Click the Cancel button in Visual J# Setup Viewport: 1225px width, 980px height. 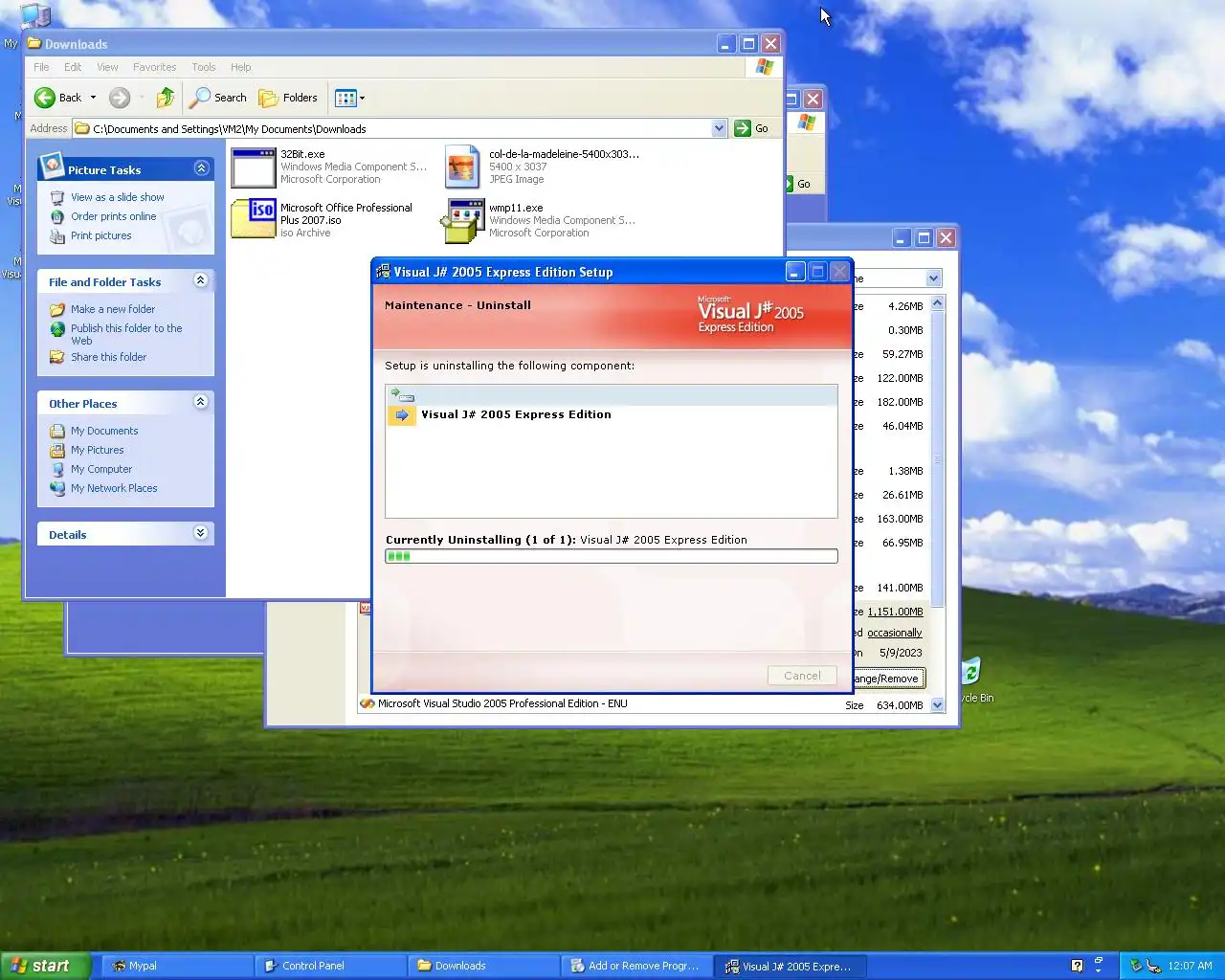point(802,676)
